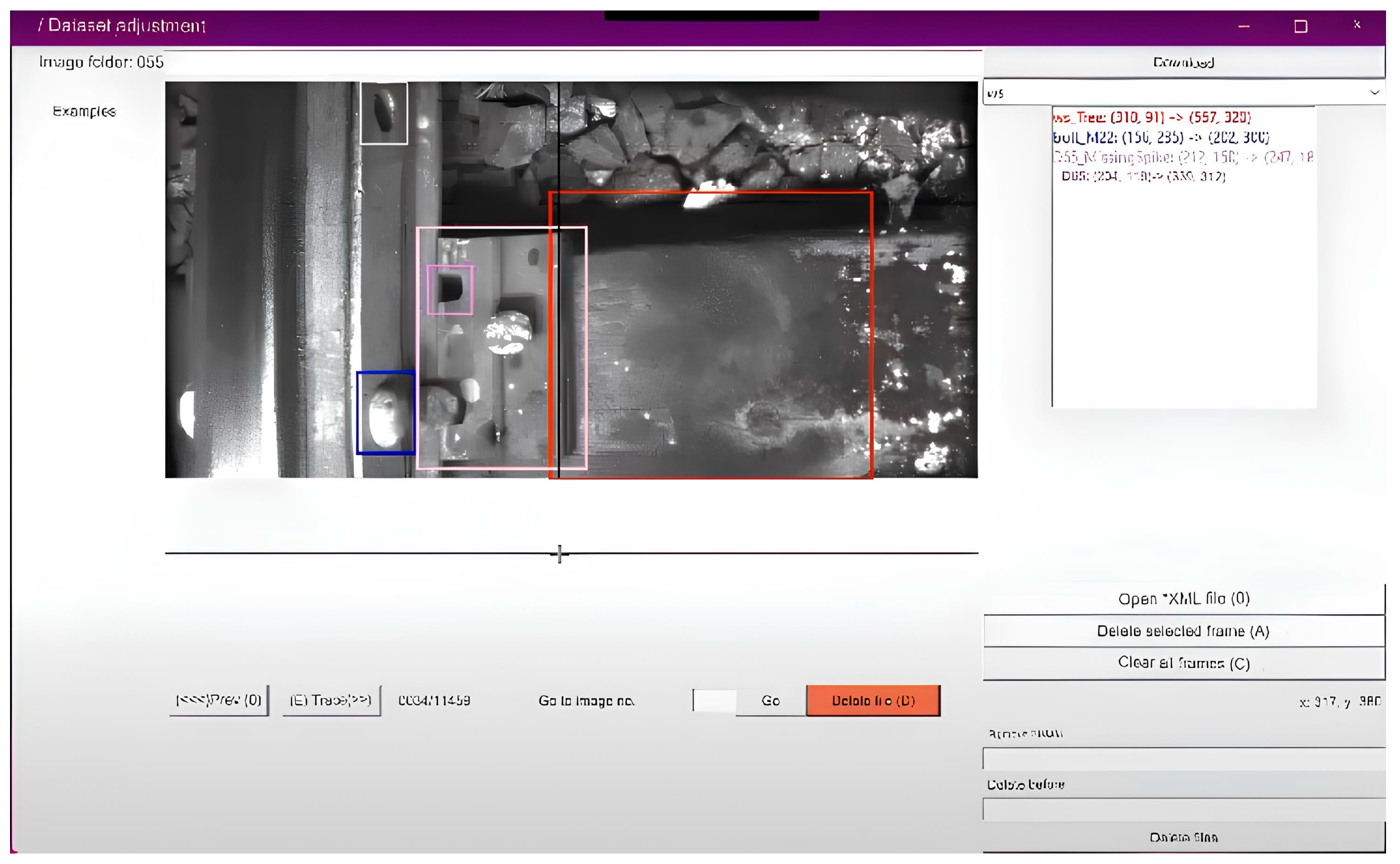The width and height of the screenshot is (1400, 864).
Task: Select the Missing Spike annotation entry
Action: pyautogui.click(x=1182, y=156)
